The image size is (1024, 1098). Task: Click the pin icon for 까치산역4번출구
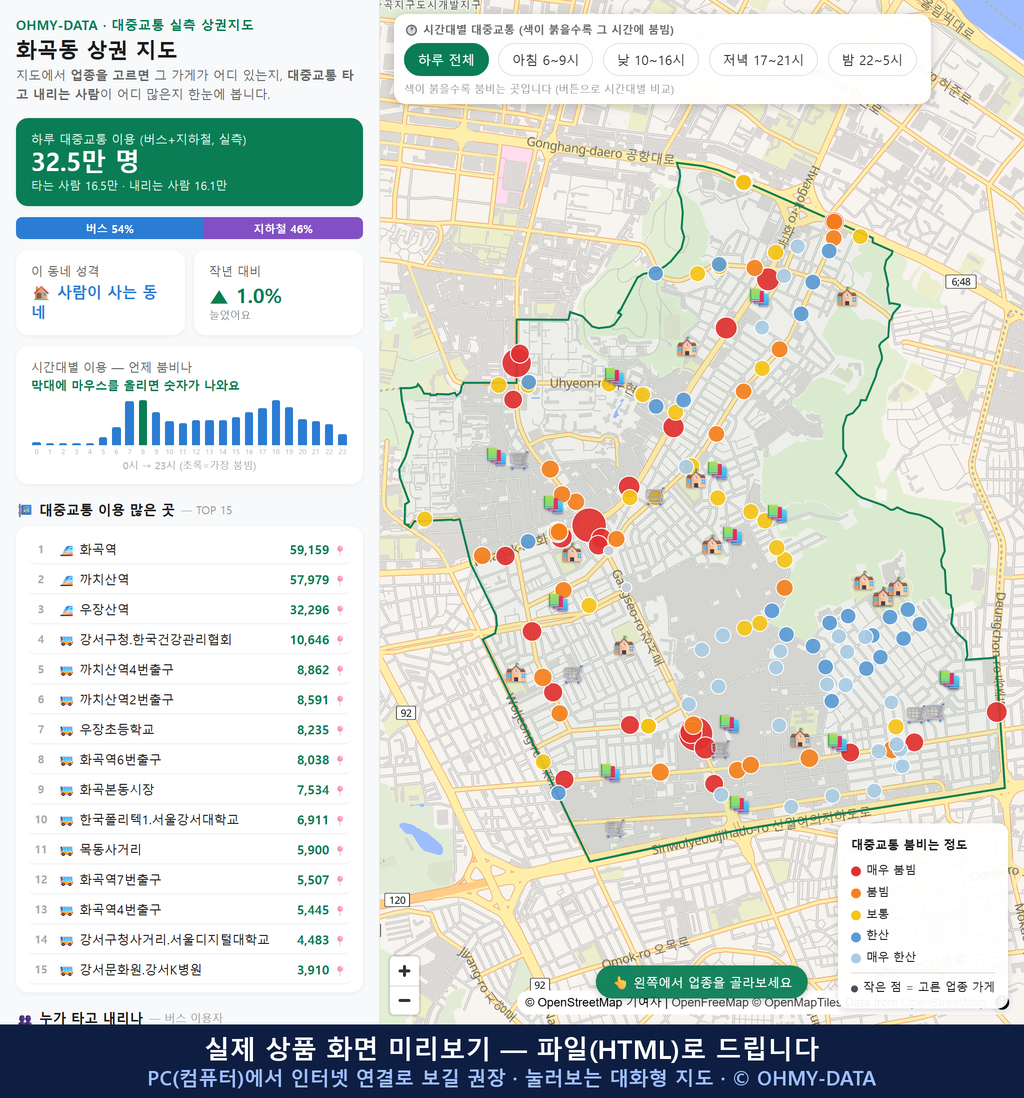pyautogui.click(x=340, y=670)
